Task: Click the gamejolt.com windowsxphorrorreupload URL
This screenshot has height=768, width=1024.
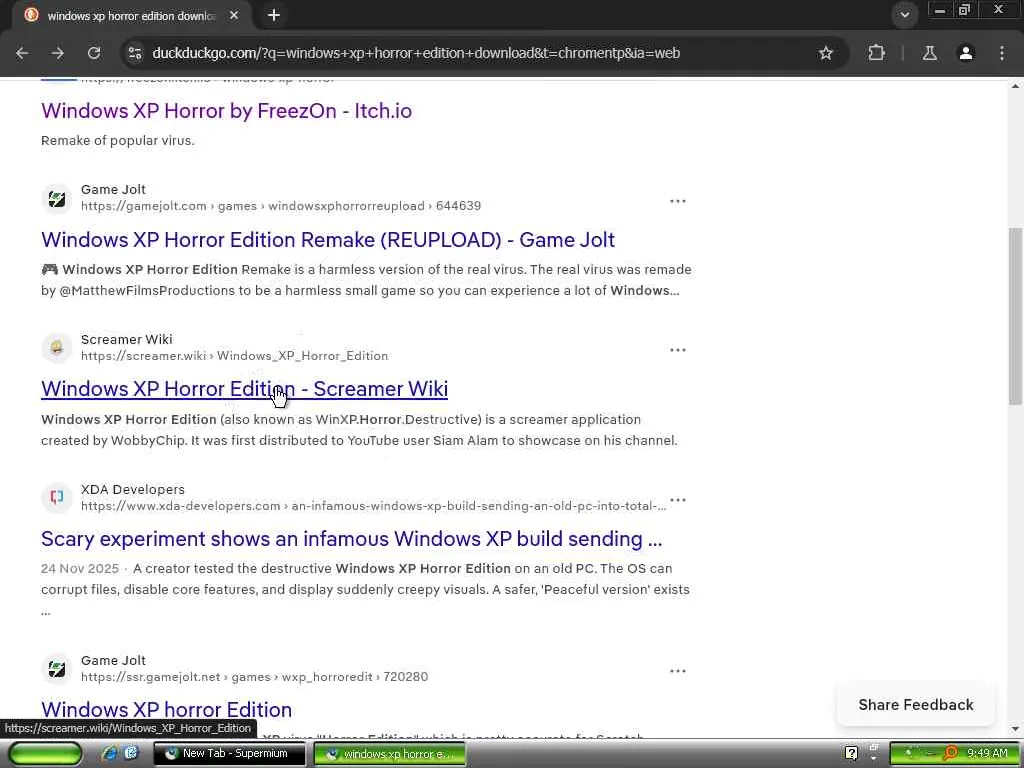Action: click(281, 206)
